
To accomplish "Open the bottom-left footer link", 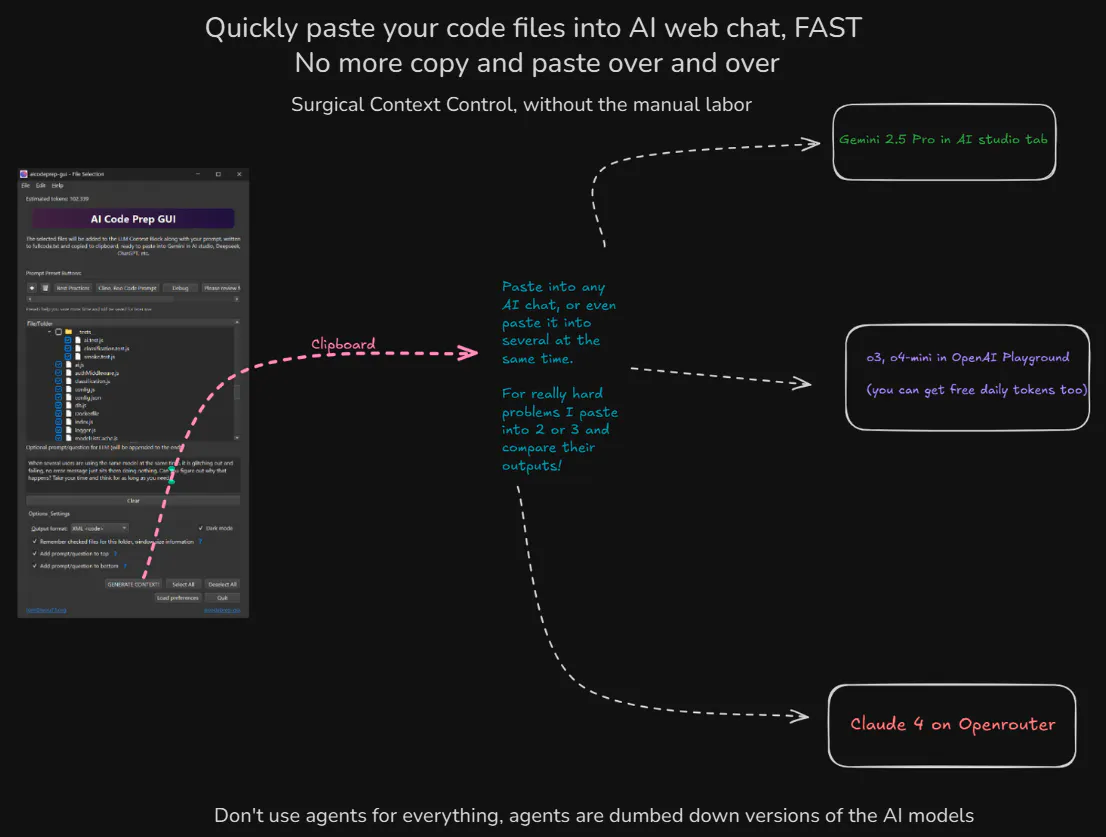I will pos(46,611).
